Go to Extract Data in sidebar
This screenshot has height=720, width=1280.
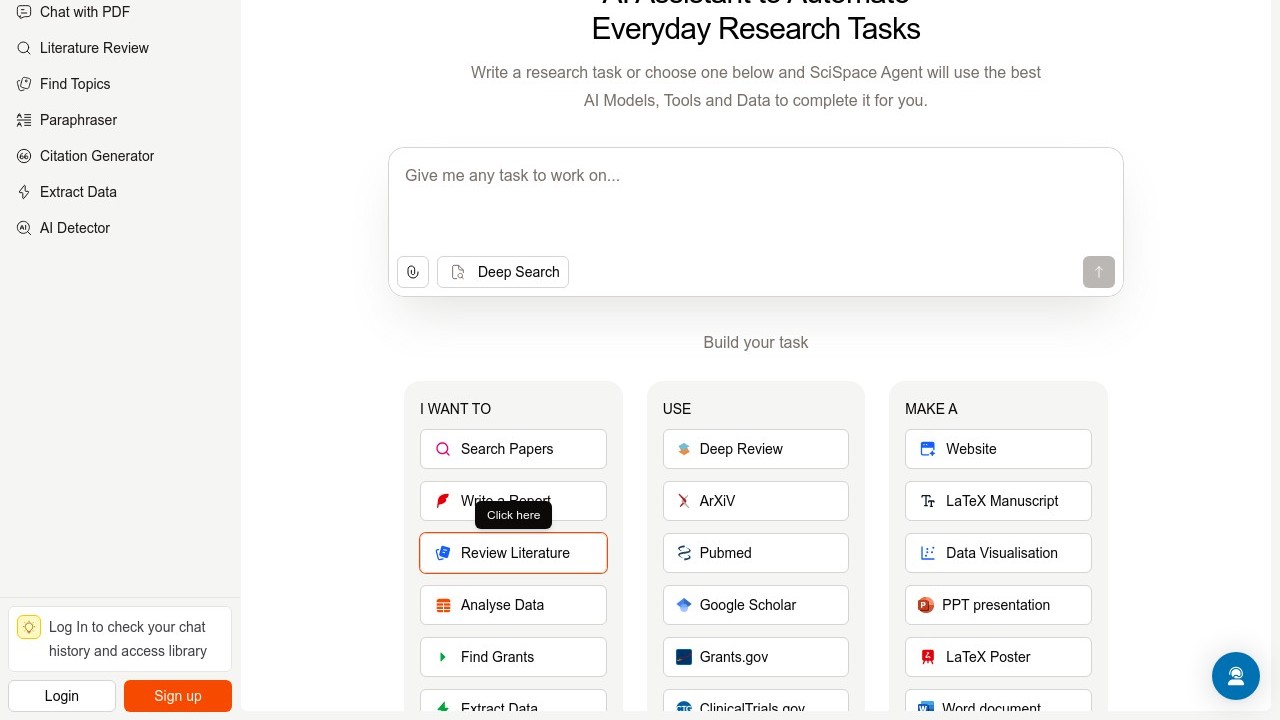coord(78,192)
